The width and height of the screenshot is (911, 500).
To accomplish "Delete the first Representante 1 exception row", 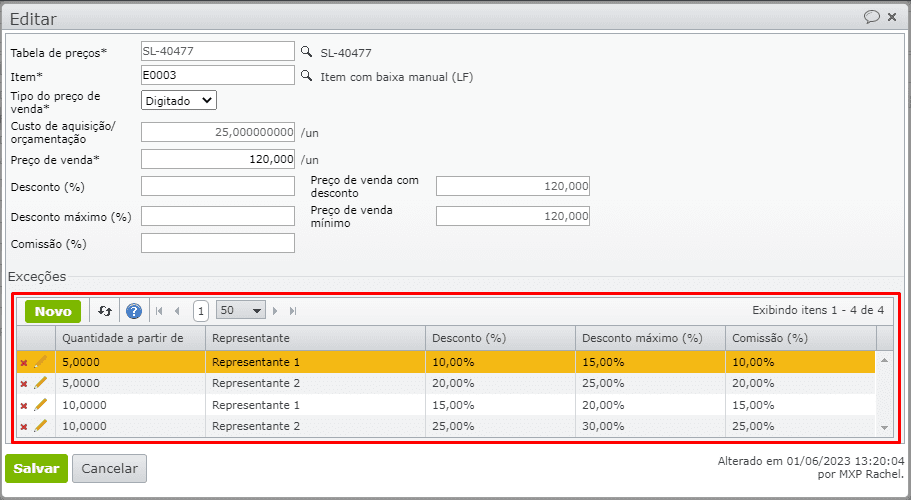I will click(x=24, y=362).
